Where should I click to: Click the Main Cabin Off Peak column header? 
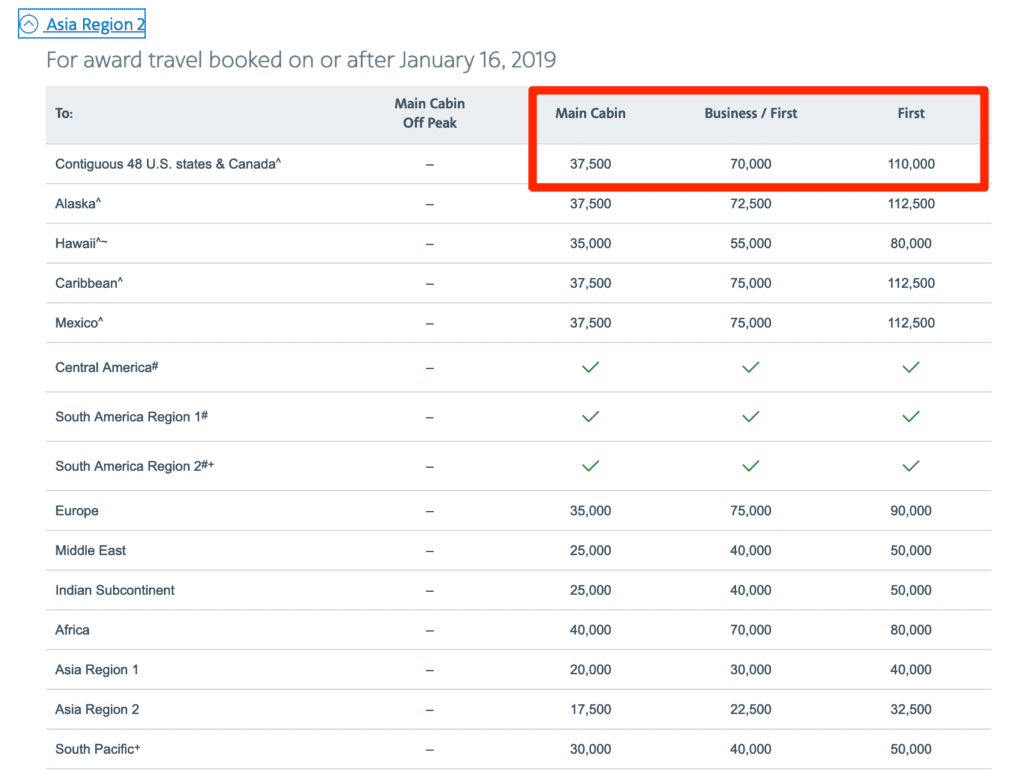[x=430, y=113]
